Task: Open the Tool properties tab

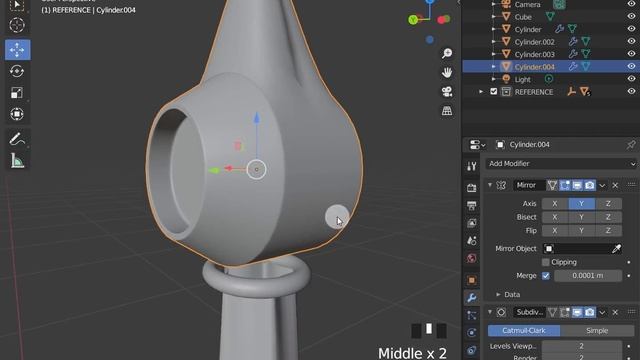Action: (471, 166)
